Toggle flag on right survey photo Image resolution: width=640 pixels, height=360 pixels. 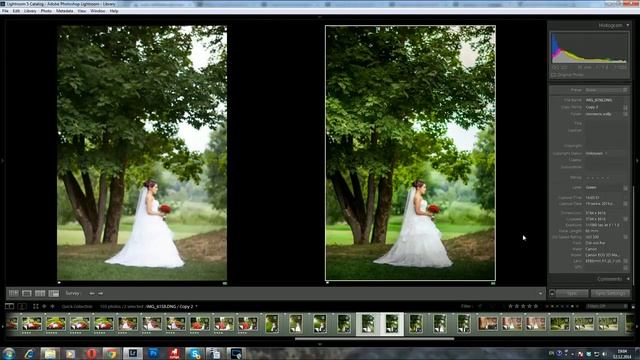327,282
